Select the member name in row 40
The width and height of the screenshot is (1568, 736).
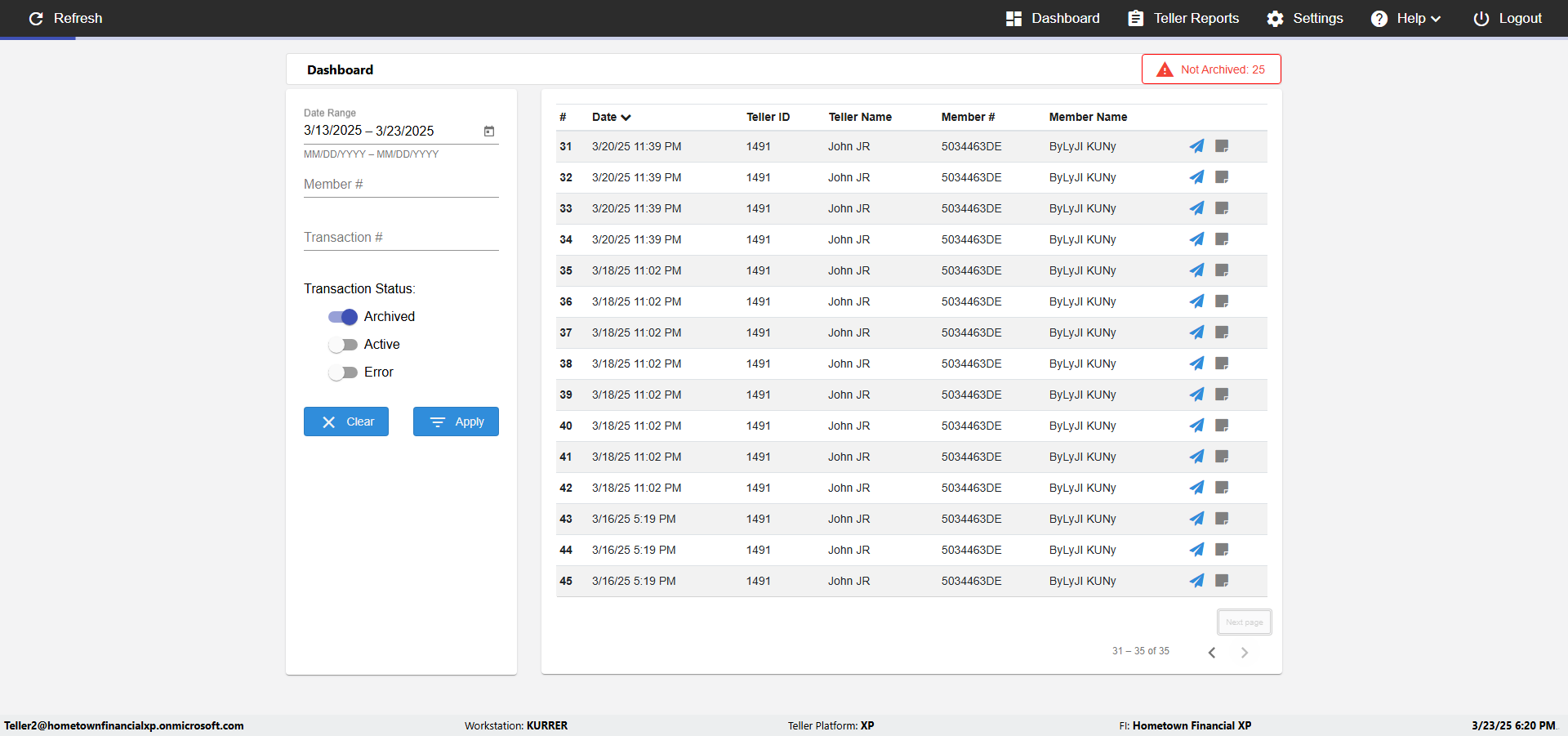click(x=1083, y=426)
